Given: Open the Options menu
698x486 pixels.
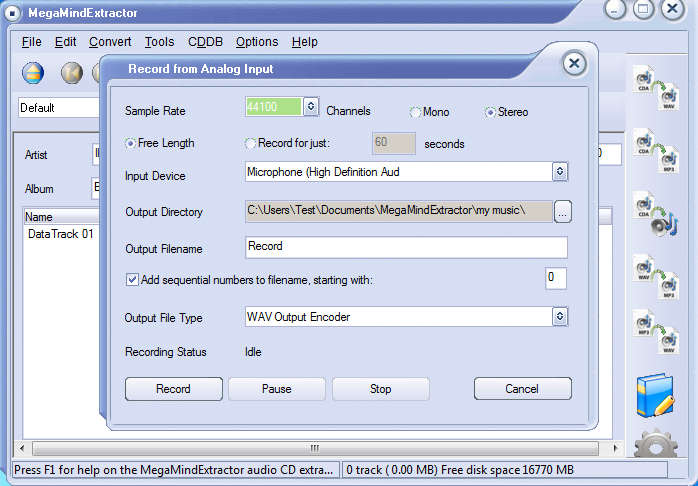Looking at the screenshot, I should pos(257,42).
